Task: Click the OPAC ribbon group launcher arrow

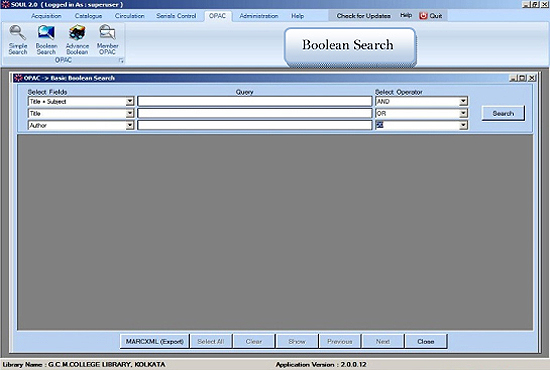Action: click(x=121, y=61)
